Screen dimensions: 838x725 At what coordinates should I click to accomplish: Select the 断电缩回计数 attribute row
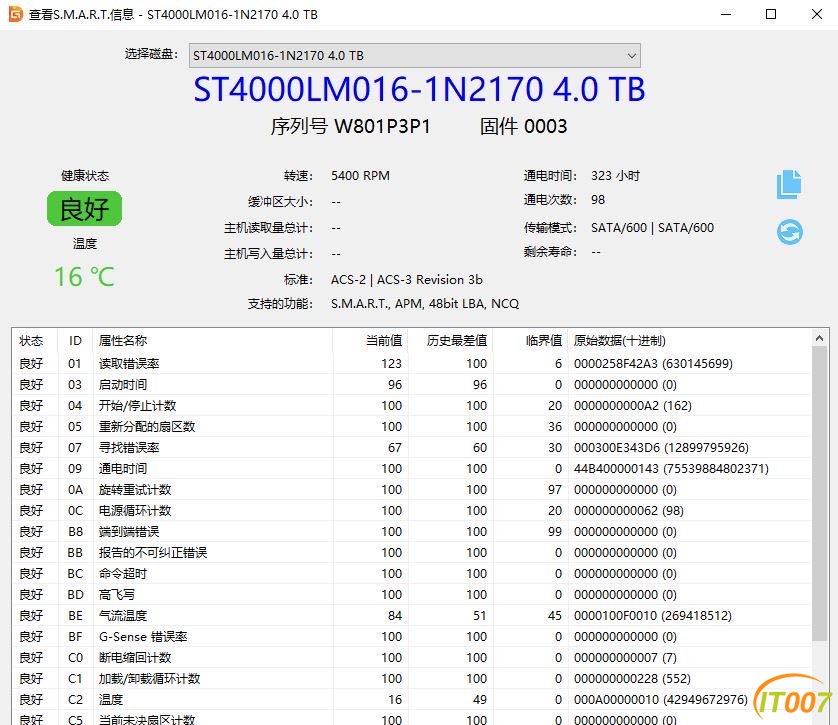(410, 658)
